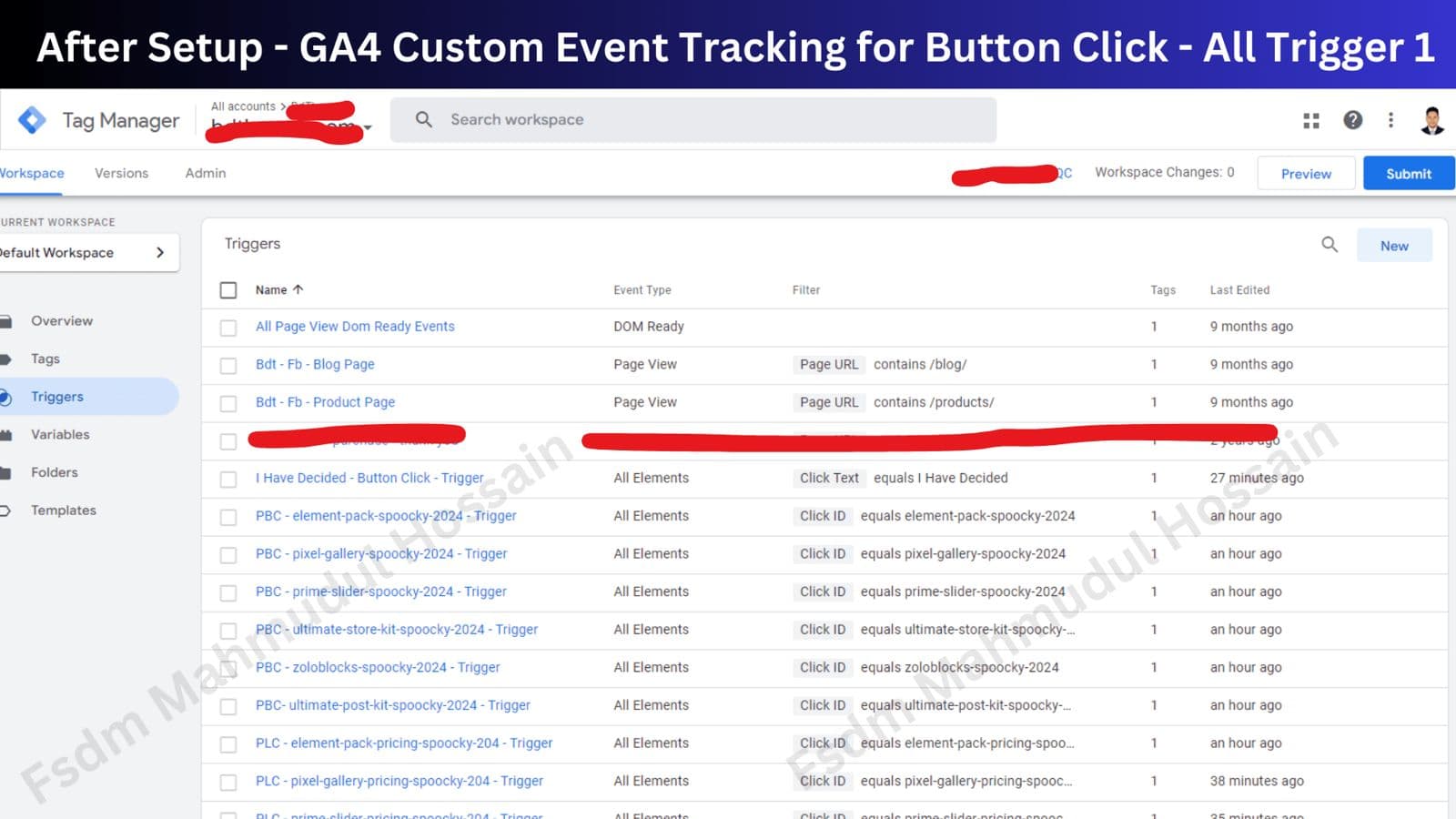Screen dimensions: 1456x819
Task: Check the Bdt - Fb - Blog Page row
Action: (x=228, y=366)
